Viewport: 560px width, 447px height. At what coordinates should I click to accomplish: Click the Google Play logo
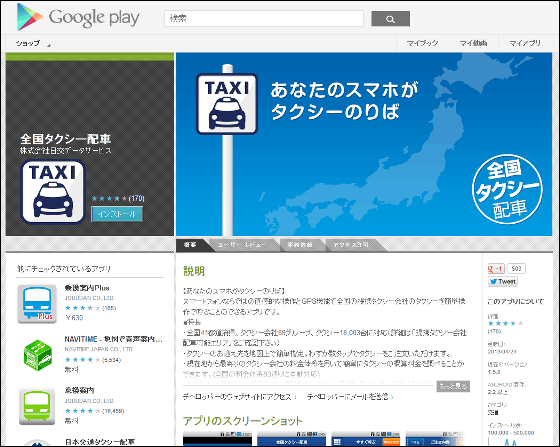coord(78,17)
